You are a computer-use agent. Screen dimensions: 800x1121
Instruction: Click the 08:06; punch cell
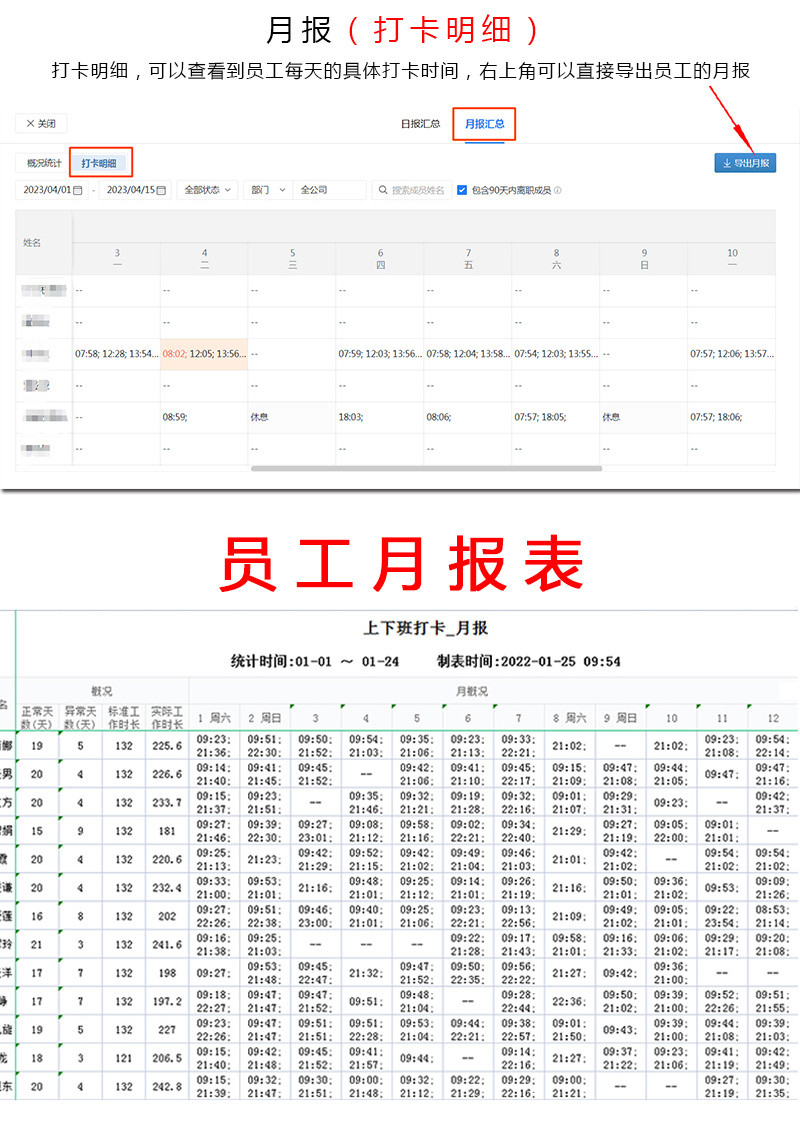468,417
